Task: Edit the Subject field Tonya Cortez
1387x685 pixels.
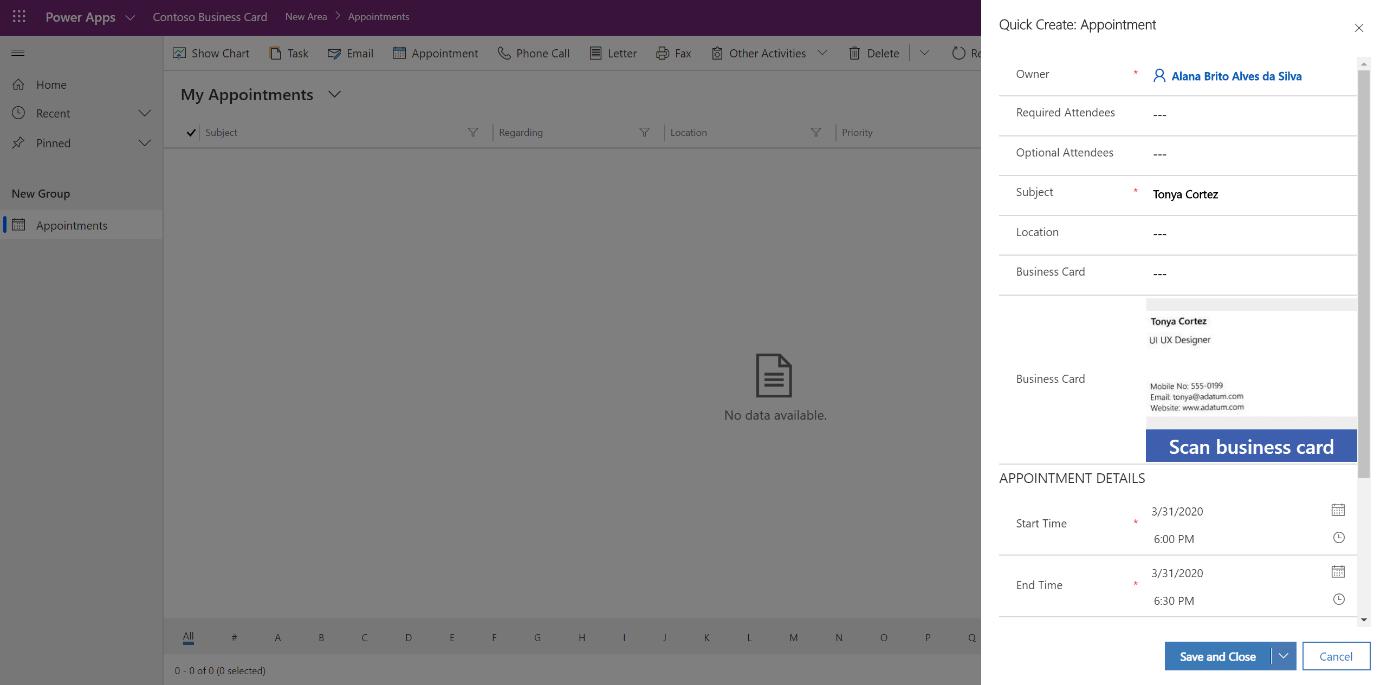Action: tap(1250, 194)
